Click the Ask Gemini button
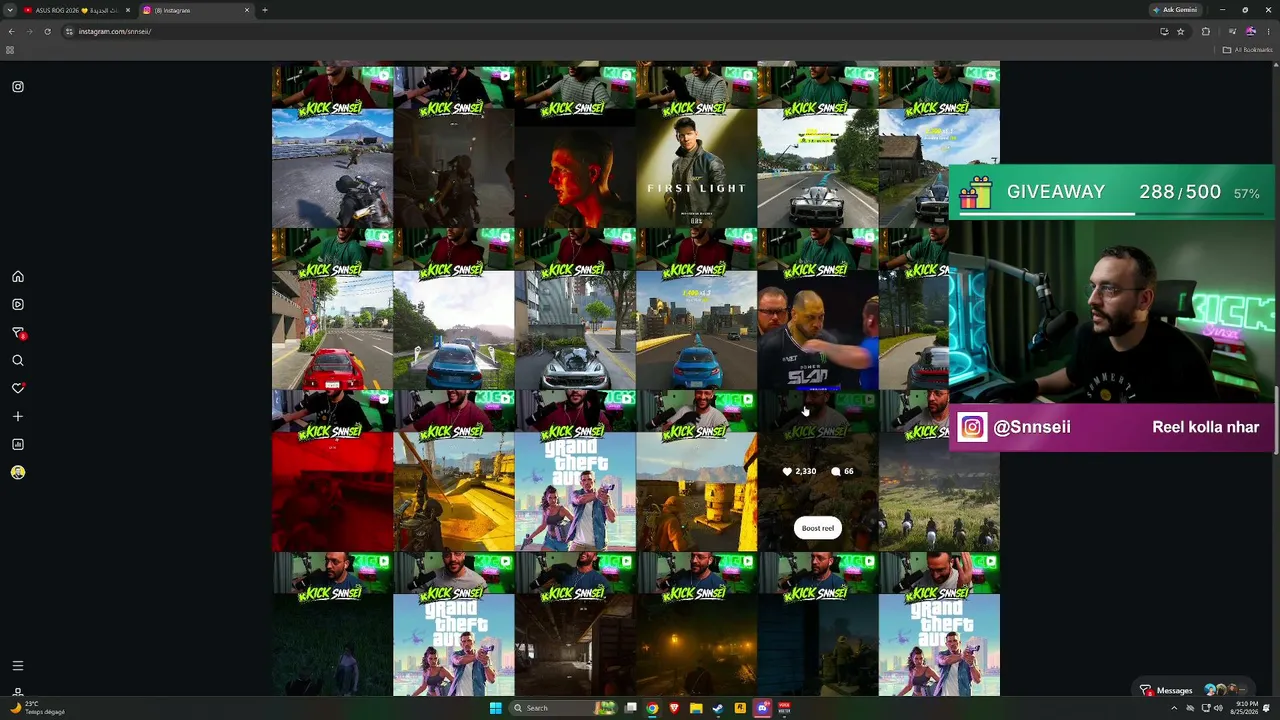 (1175, 10)
